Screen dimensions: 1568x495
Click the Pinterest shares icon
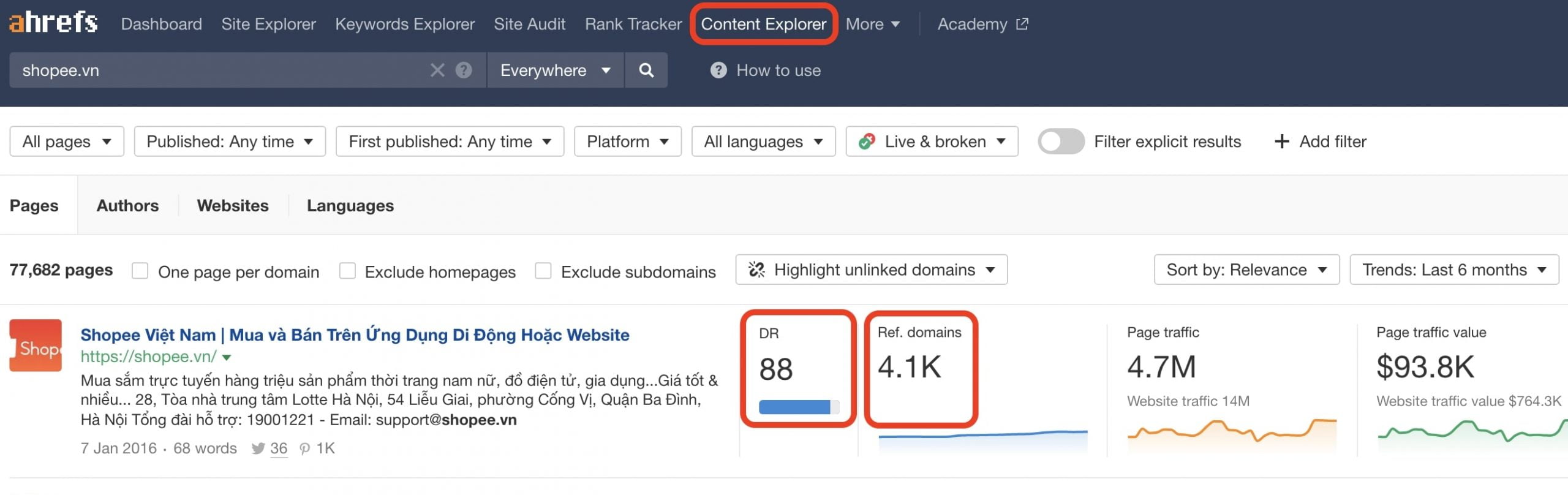tap(304, 448)
